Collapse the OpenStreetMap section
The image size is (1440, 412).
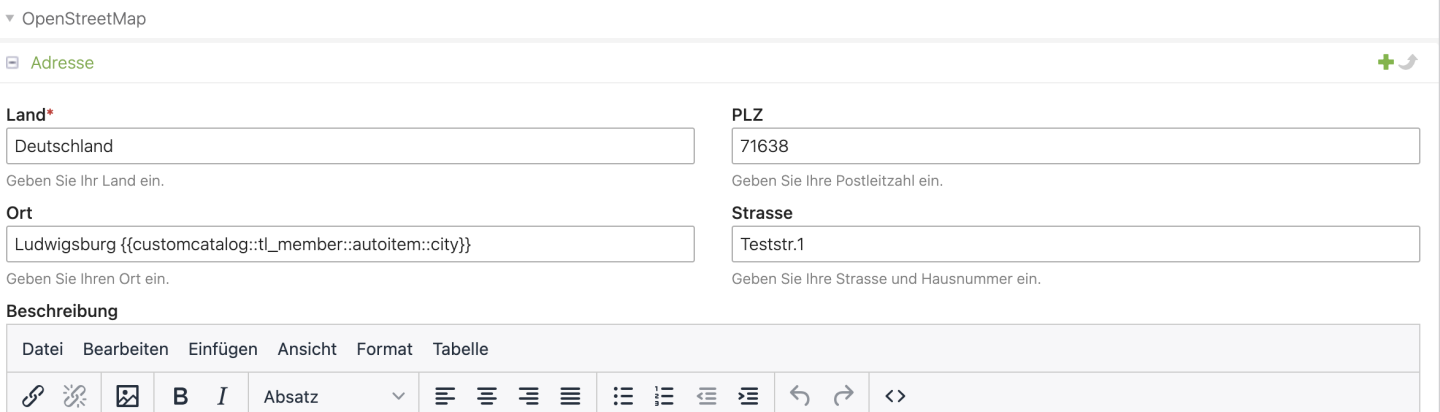pos(9,18)
